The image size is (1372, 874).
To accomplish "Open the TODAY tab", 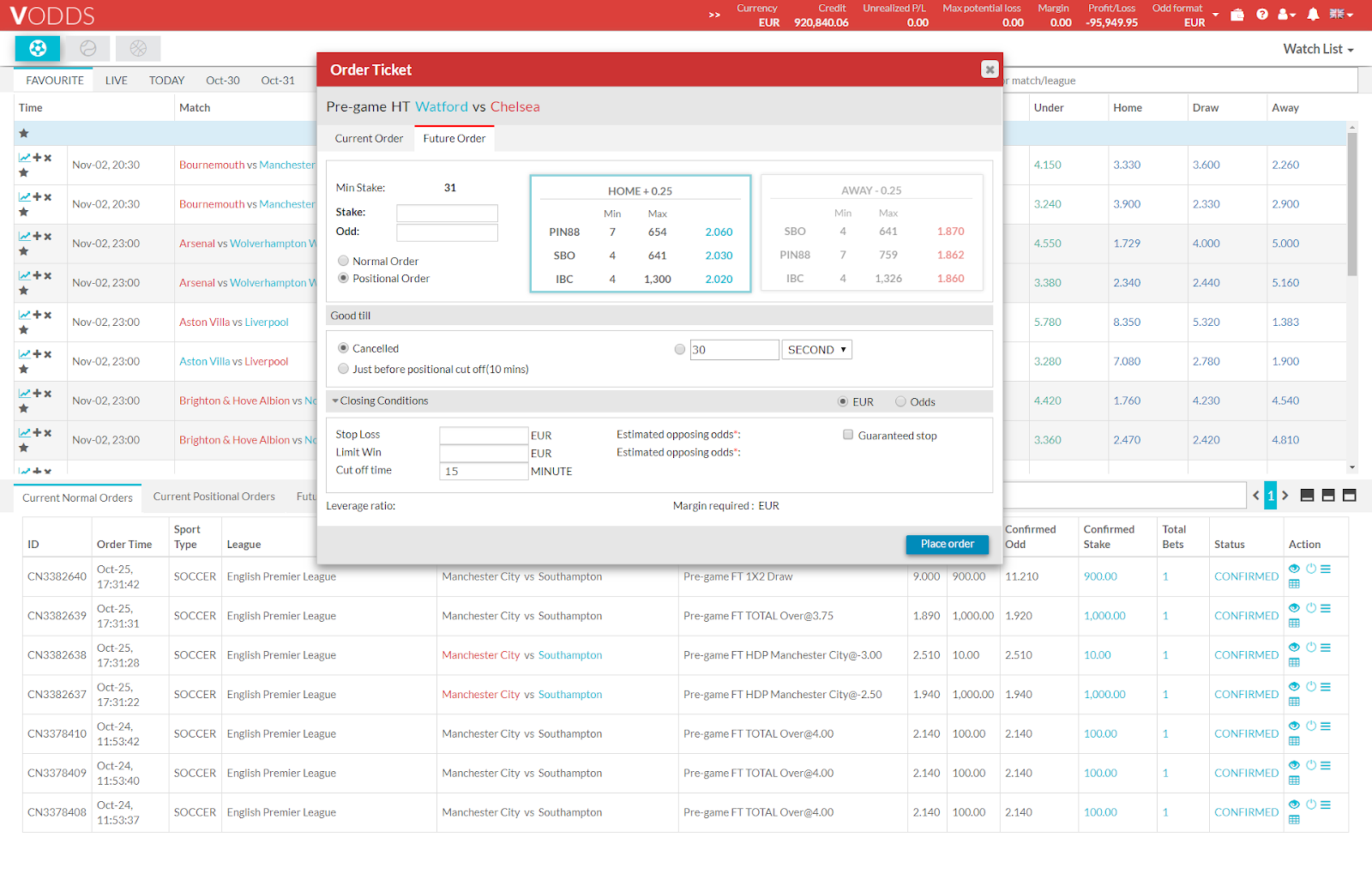I will pos(167,81).
